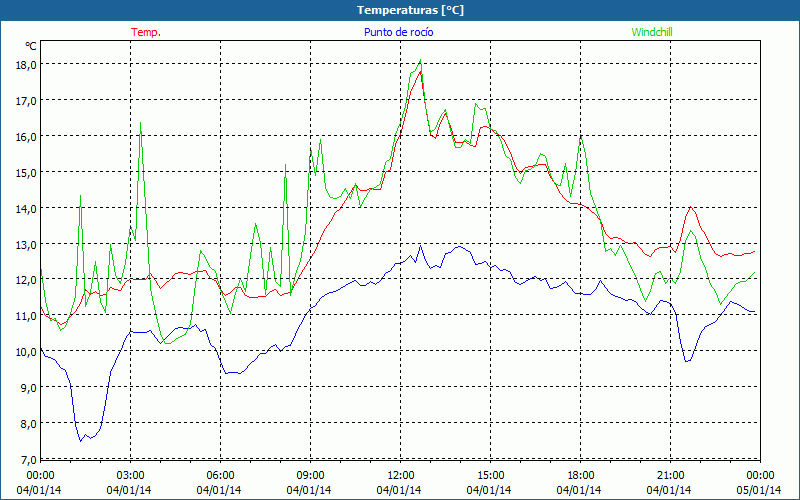Click the 05/01/14 date label

coord(759,490)
